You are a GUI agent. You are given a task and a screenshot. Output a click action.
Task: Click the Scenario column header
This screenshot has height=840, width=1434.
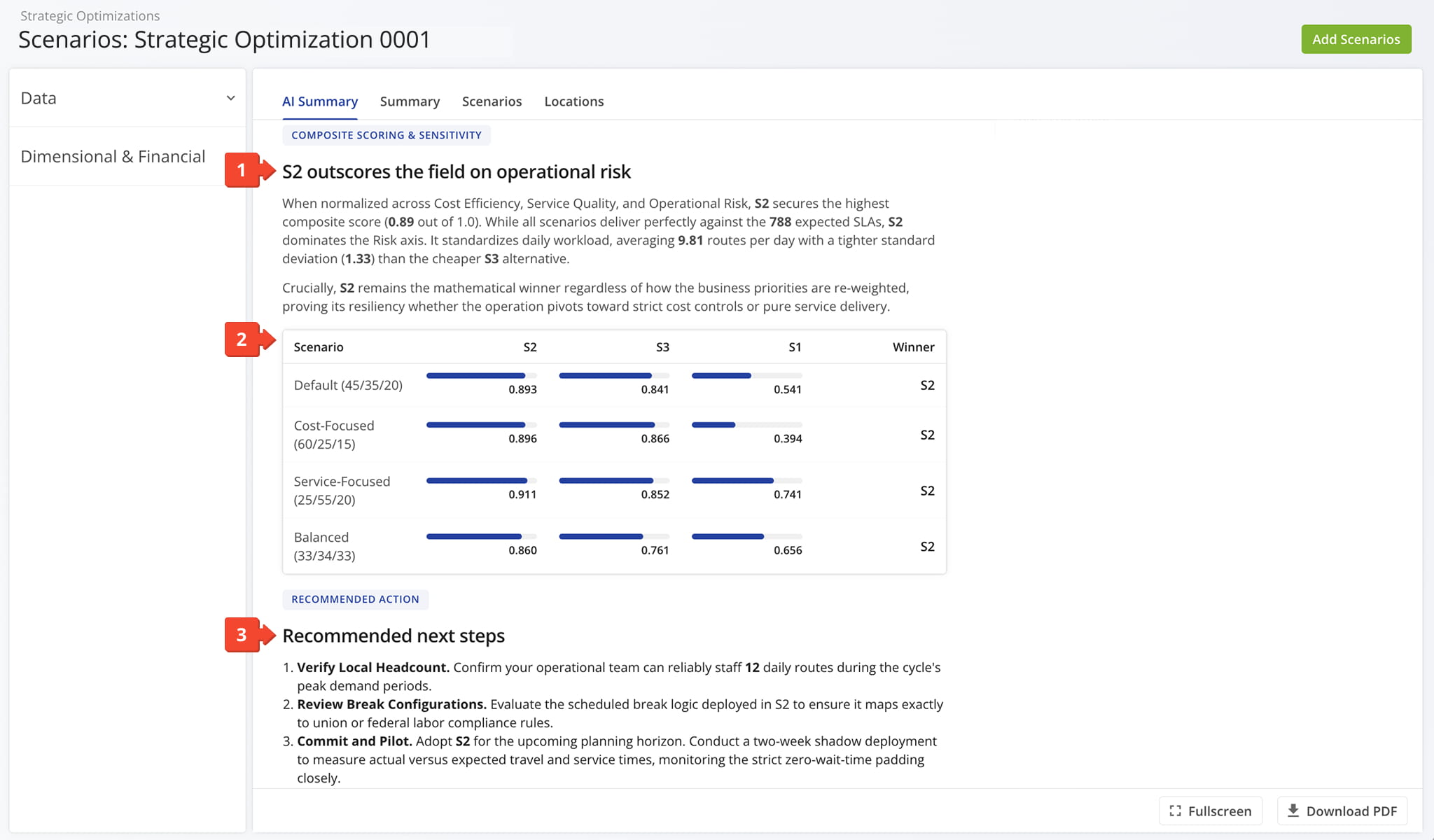point(319,347)
